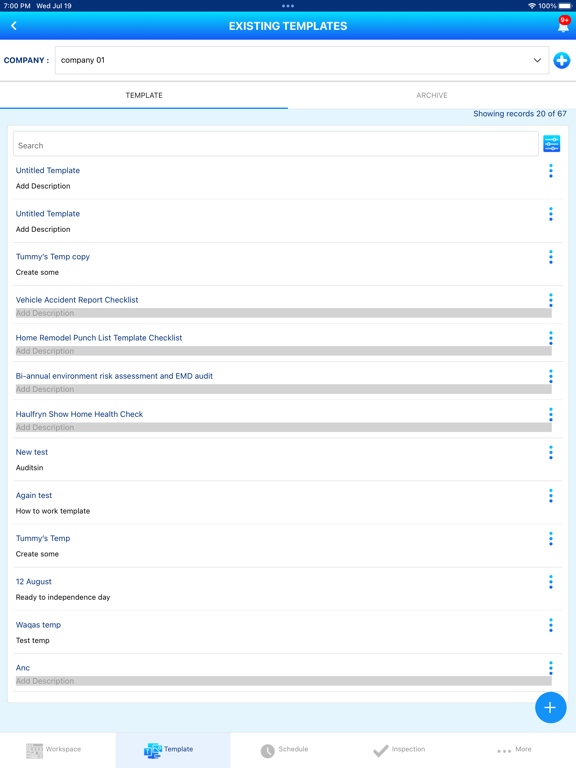This screenshot has height=768, width=576.
Task: Click Add Description under Anc
Action: (284, 681)
